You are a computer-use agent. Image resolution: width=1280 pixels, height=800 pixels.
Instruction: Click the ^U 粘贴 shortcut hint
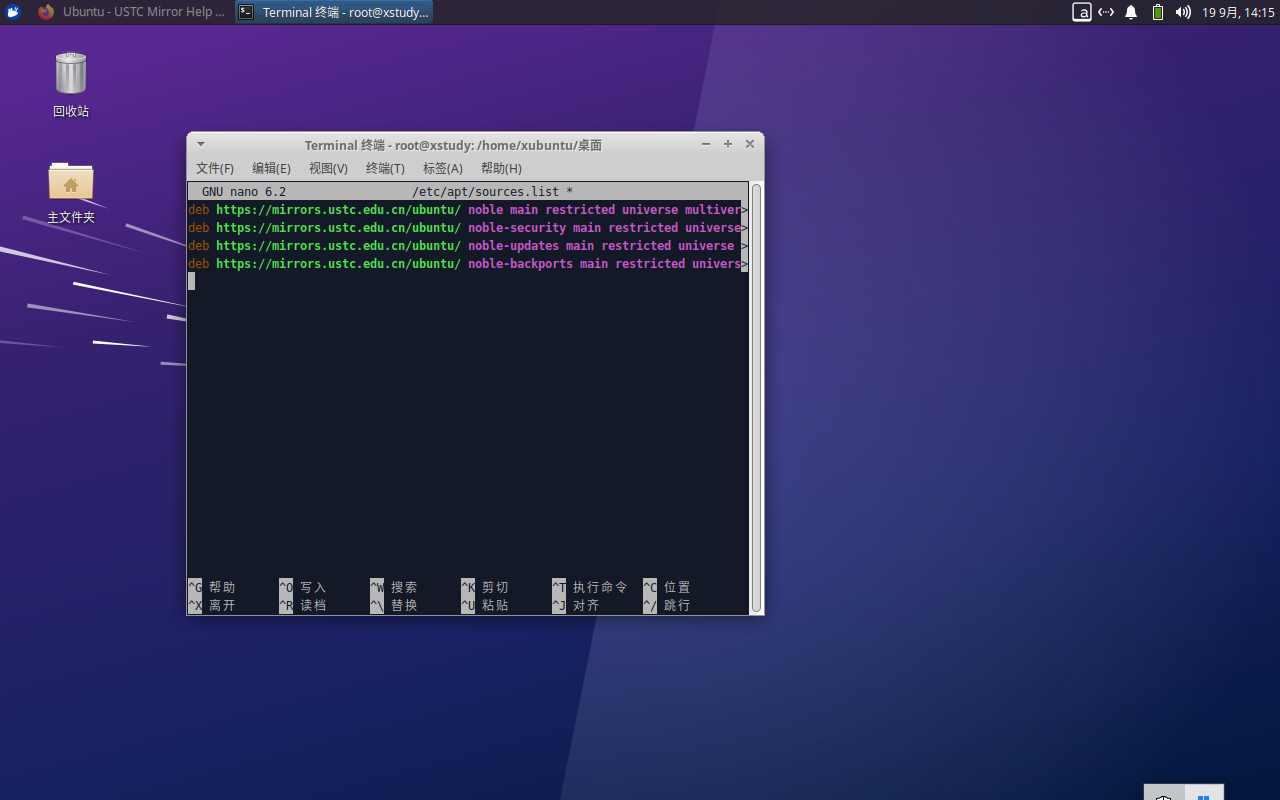(485, 605)
